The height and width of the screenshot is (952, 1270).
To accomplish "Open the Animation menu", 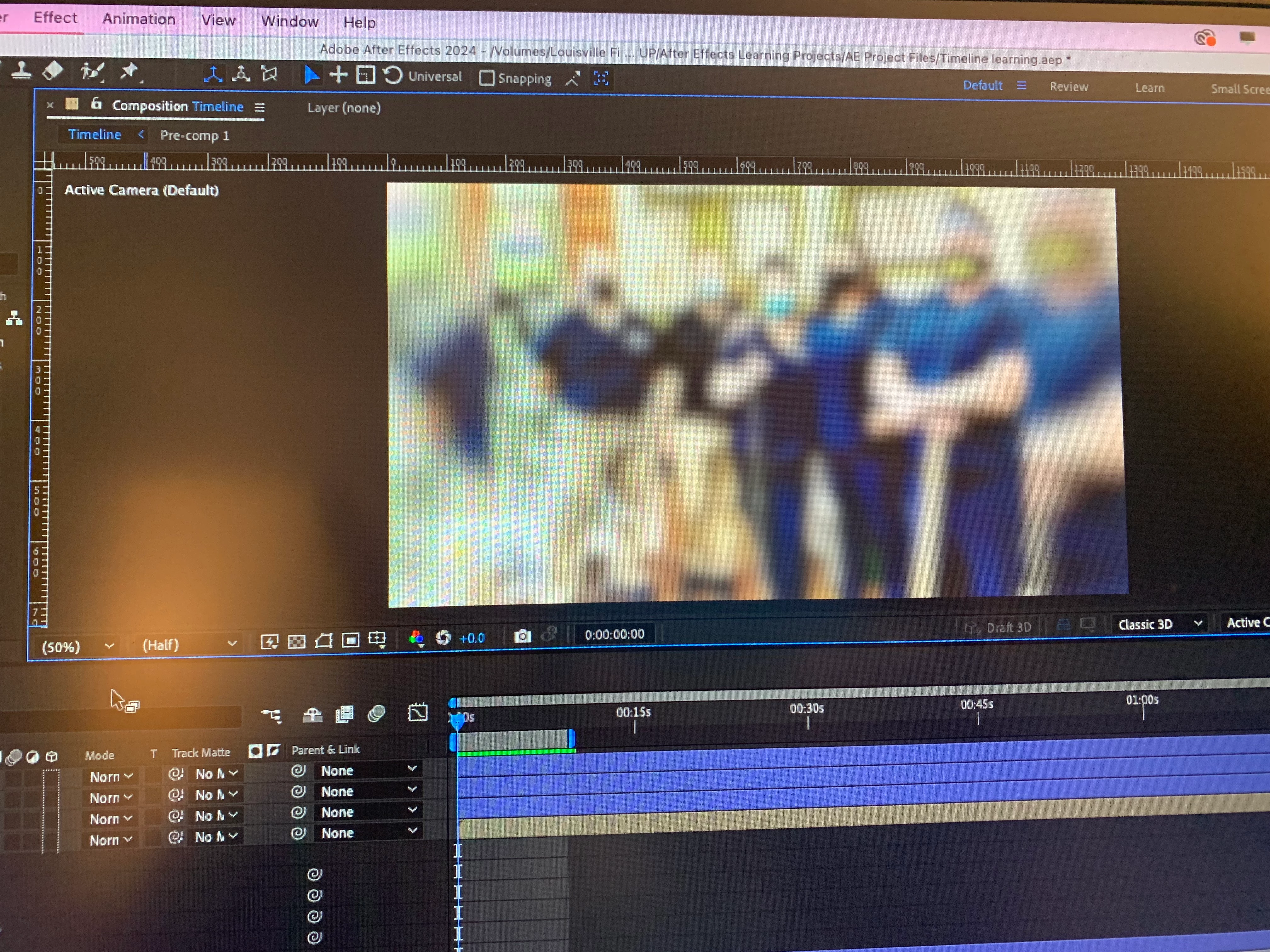I will (x=139, y=19).
